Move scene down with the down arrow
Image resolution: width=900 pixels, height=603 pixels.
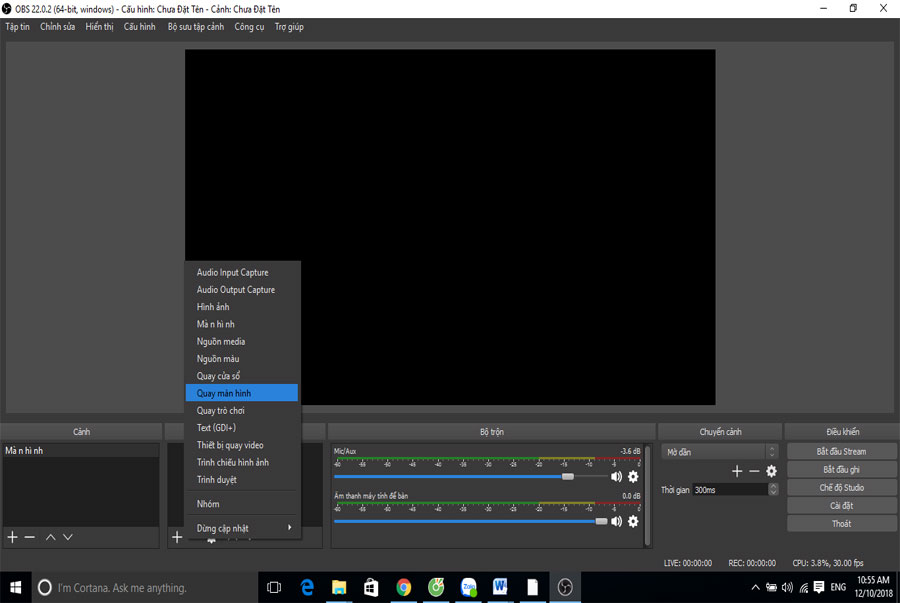68,538
